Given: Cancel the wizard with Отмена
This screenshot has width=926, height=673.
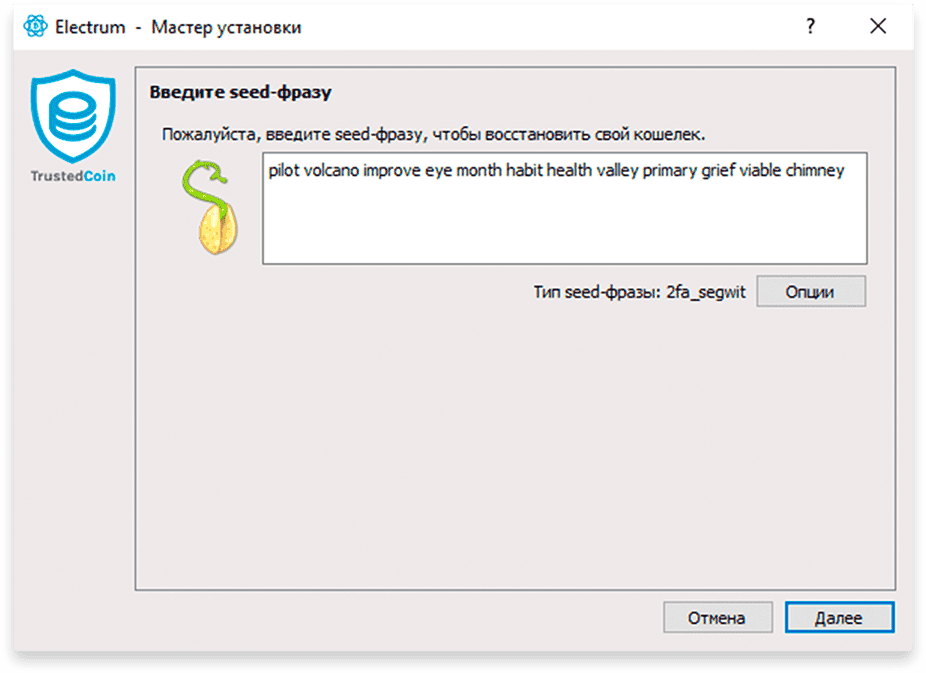Looking at the screenshot, I should 718,618.
